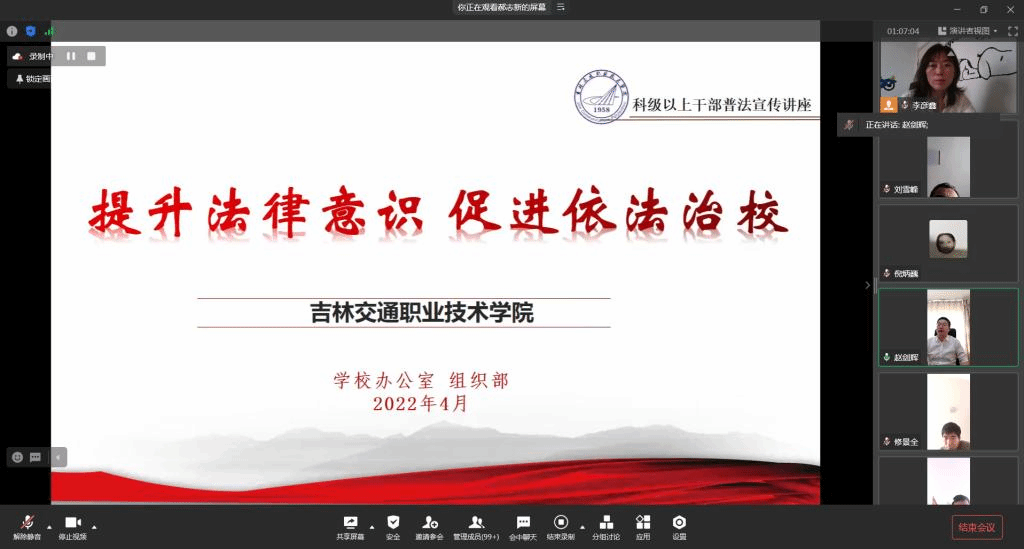The image size is (1024, 549).
Task: Click the meeting info icon
Action: (12, 31)
